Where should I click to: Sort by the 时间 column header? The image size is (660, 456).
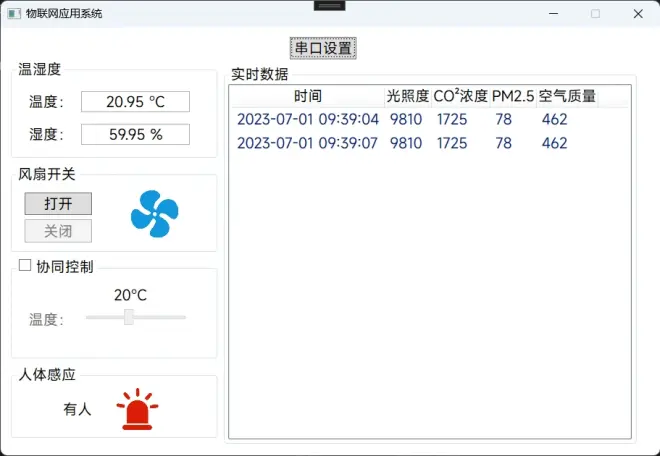308,96
